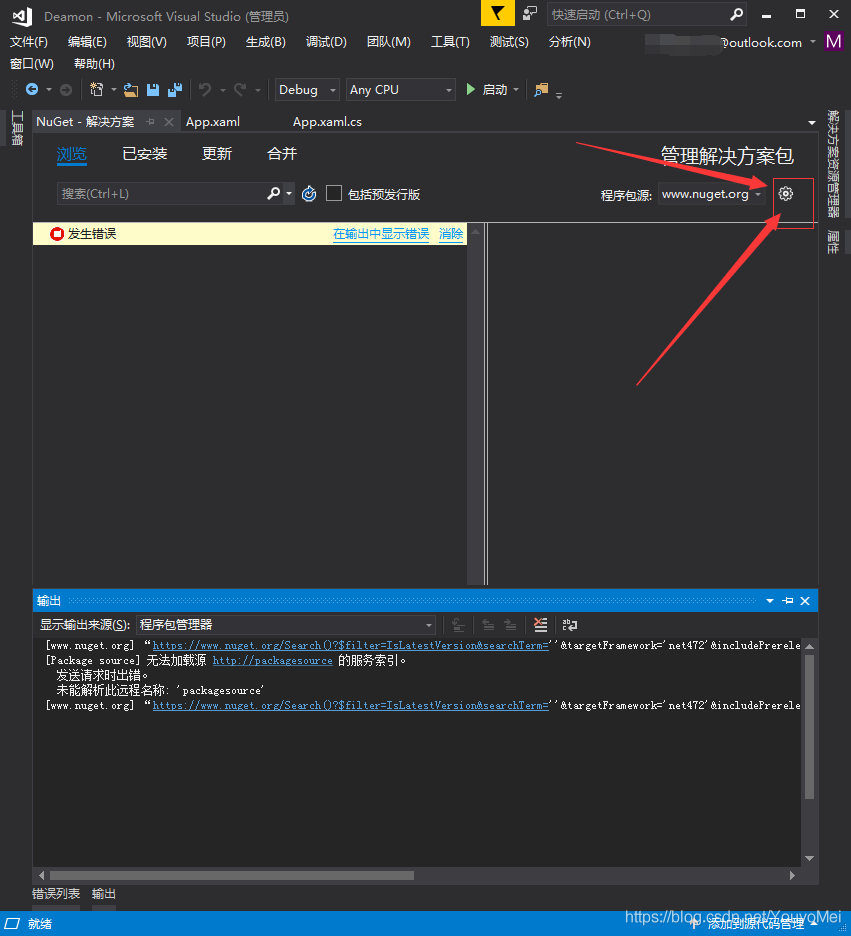Open the 视图(V) menu
Screen dimensions: 851x936
coord(146,42)
